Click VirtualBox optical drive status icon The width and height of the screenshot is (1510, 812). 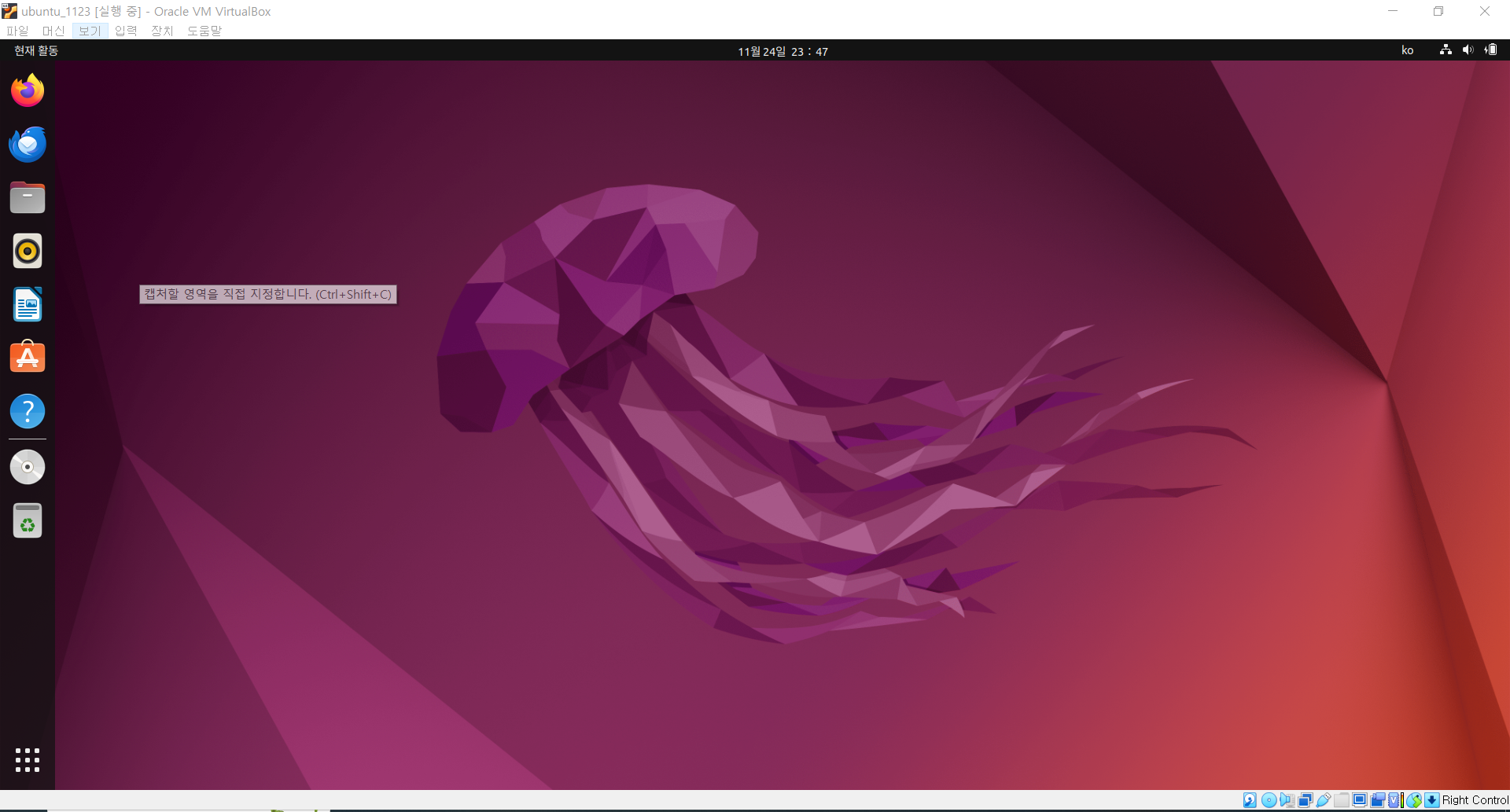point(1269,800)
